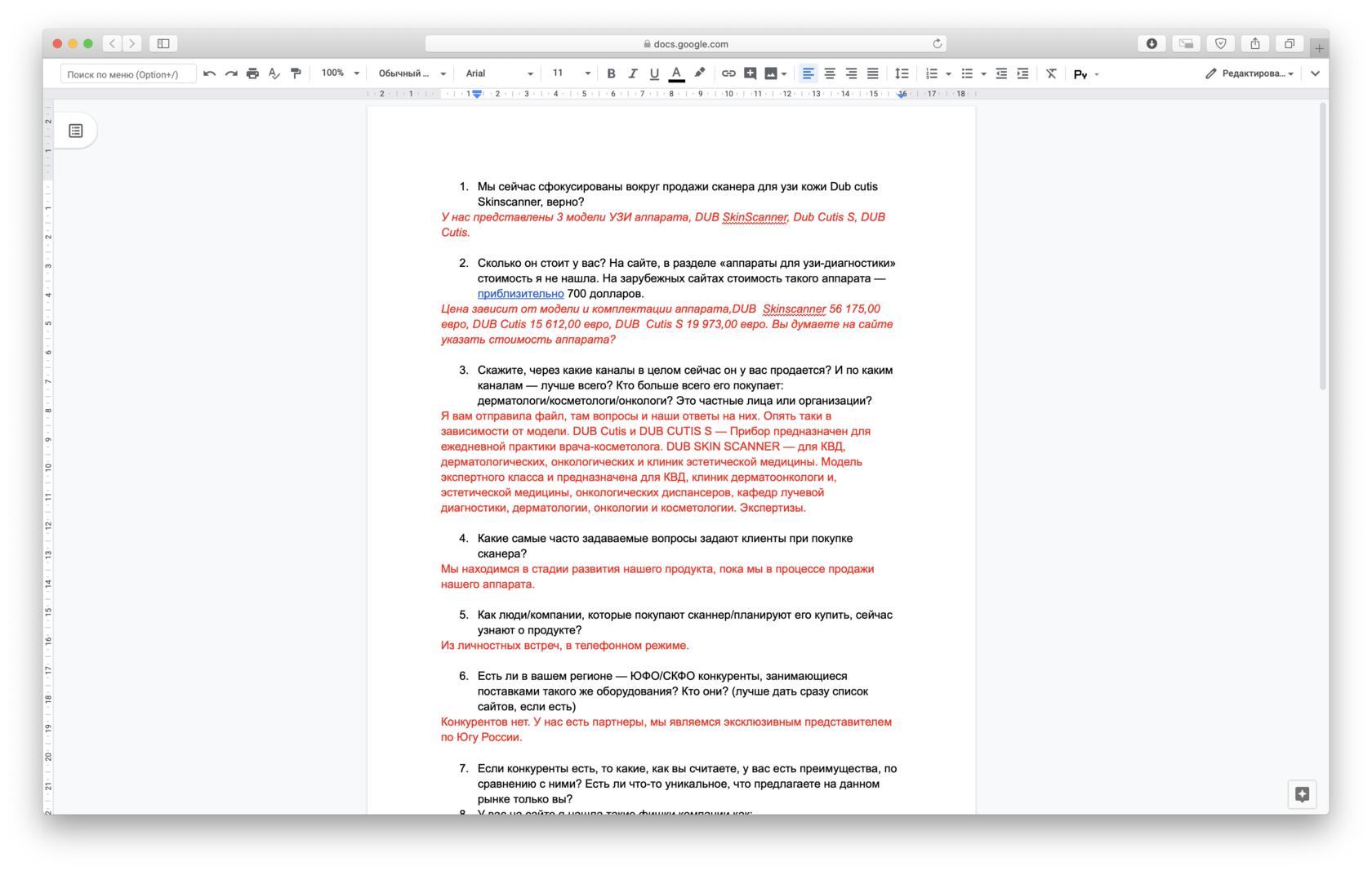
Task: Reload the docs.google.com page
Action: click(x=938, y=43)
